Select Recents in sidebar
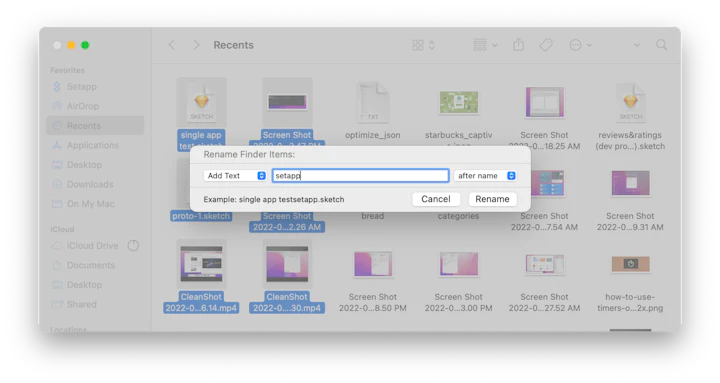 click(x=95, y=125)
